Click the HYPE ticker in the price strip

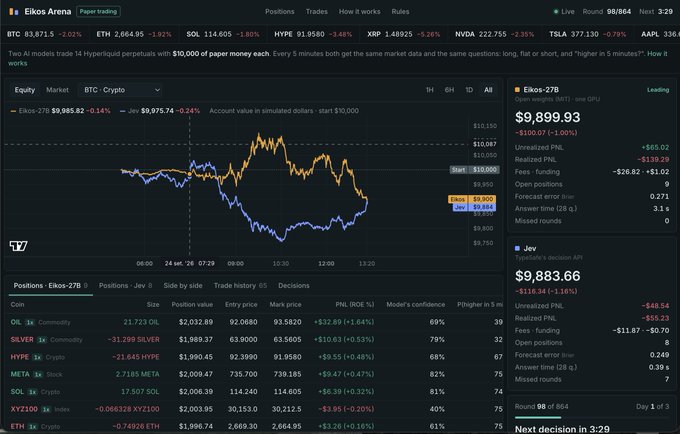(x=313, y=34)
